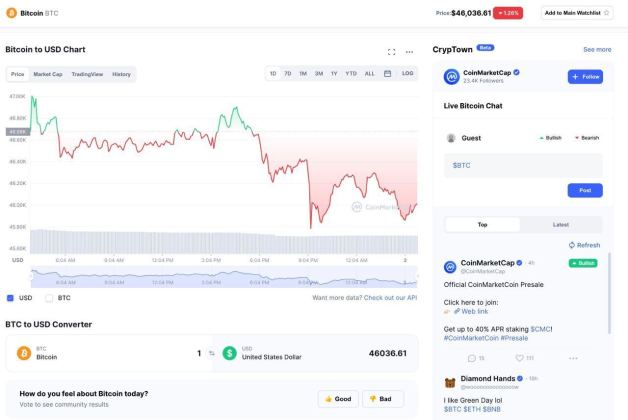This screenshot has height=420, width=628.
Task: Vote Good on Bitcoin sentiment
Action: (338, 399)
